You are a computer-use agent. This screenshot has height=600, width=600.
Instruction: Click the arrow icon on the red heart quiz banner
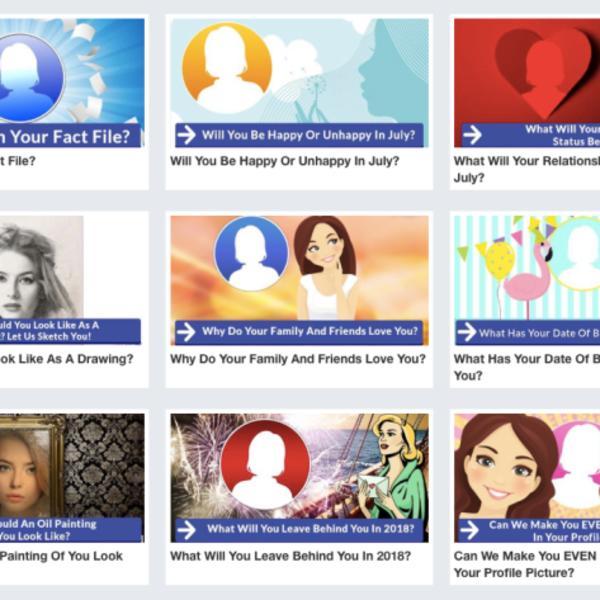click(x=471, y=135)
